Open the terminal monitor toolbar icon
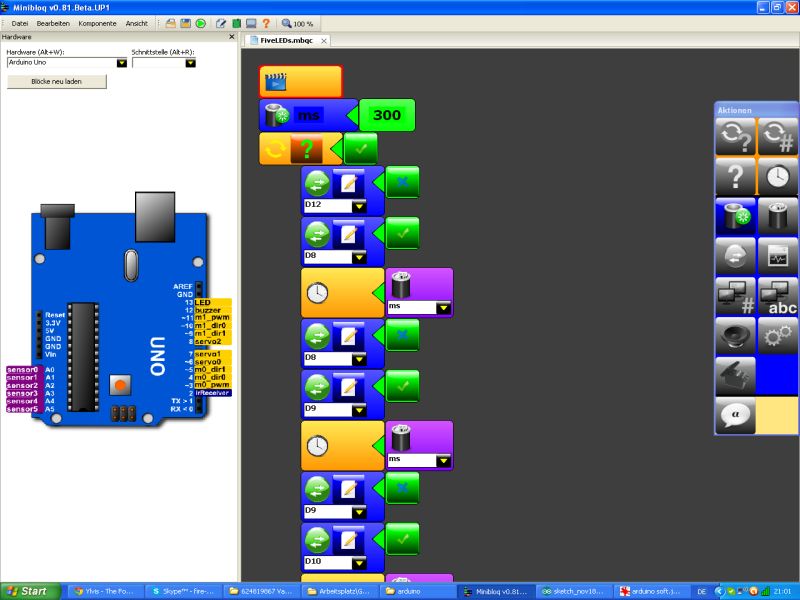 (251, 23)
